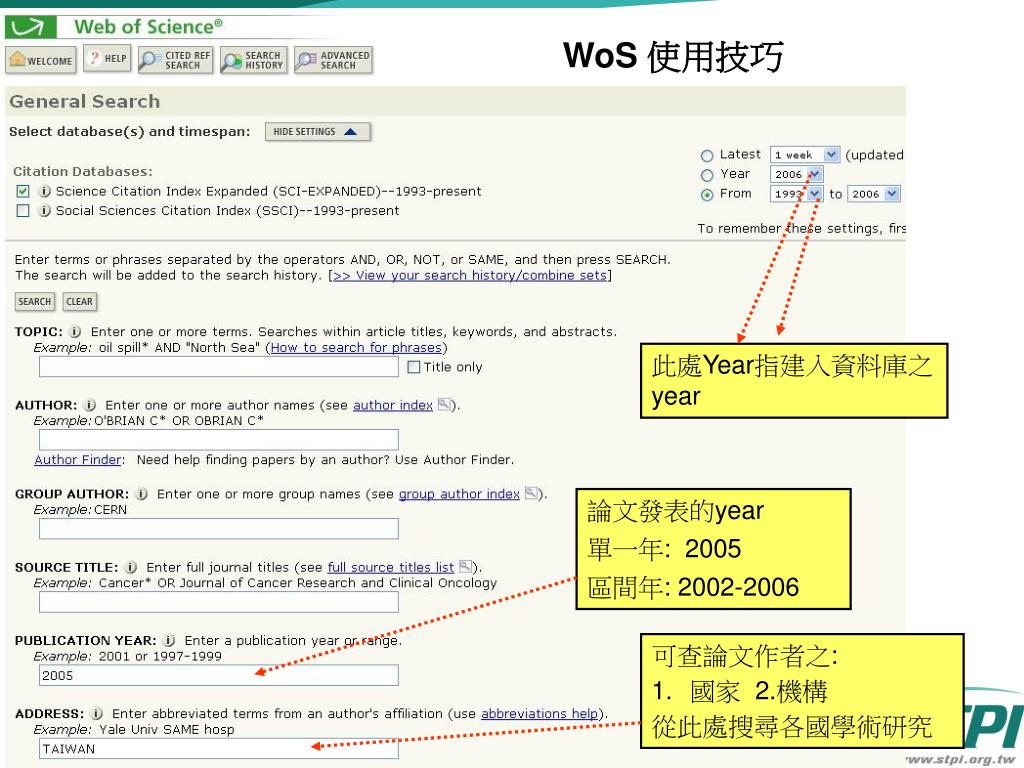Click the CLEAR button
The width and height of the screenshot is (1024, 768).
[80, 302]
